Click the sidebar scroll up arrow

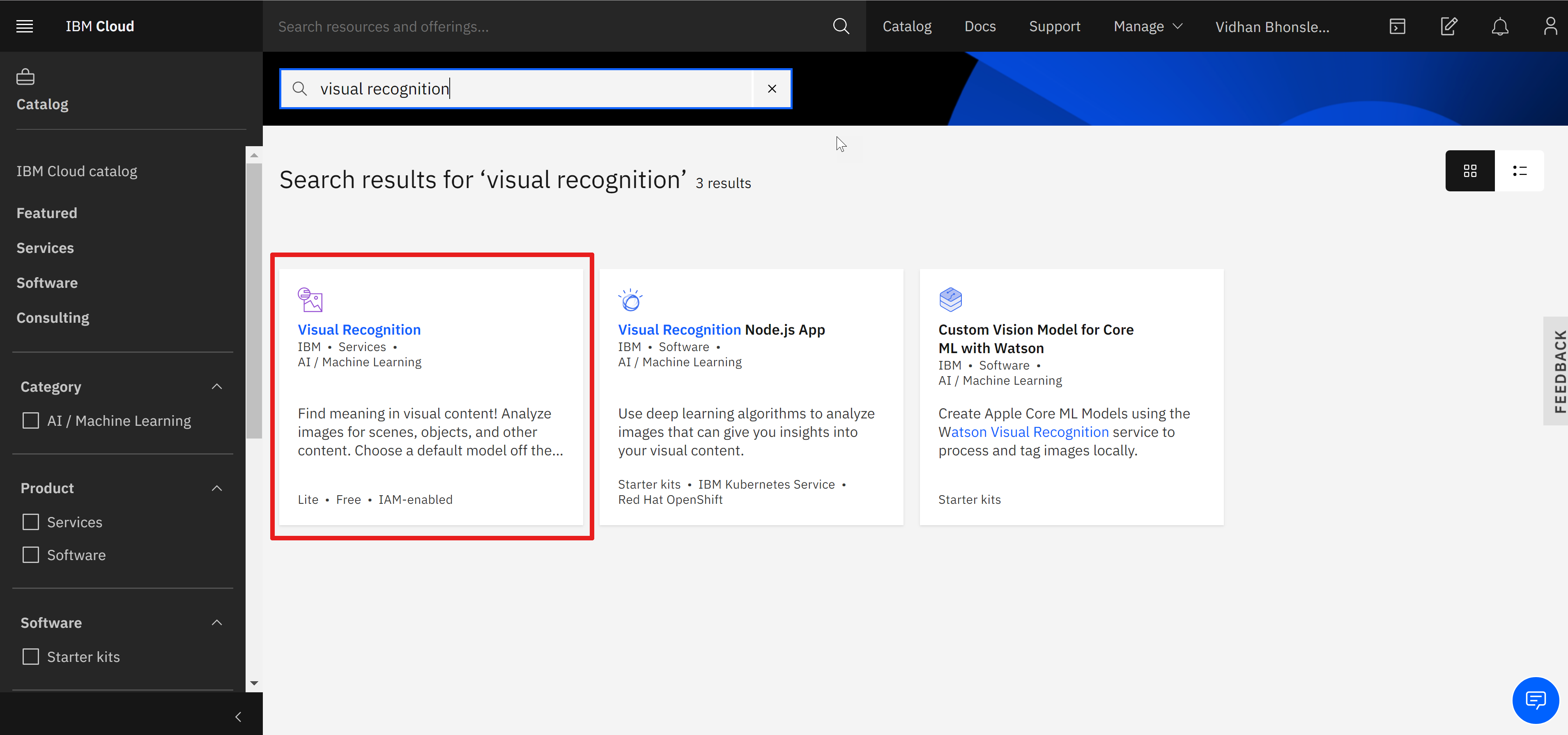(x=255, y=155)
